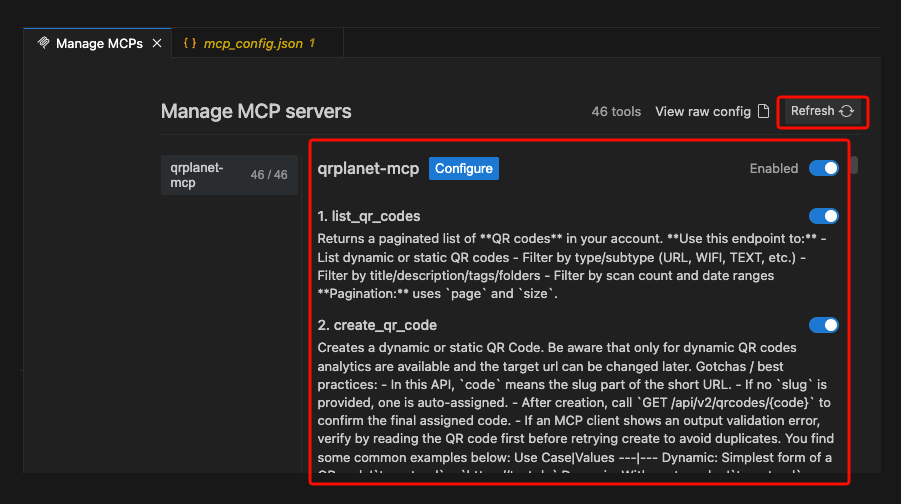Image resolution: width=901 pixels, height=504 pixels.
Task: Click the '2. create_qr_code' heading
Action: pyautogui.click(x=377, y=325)
